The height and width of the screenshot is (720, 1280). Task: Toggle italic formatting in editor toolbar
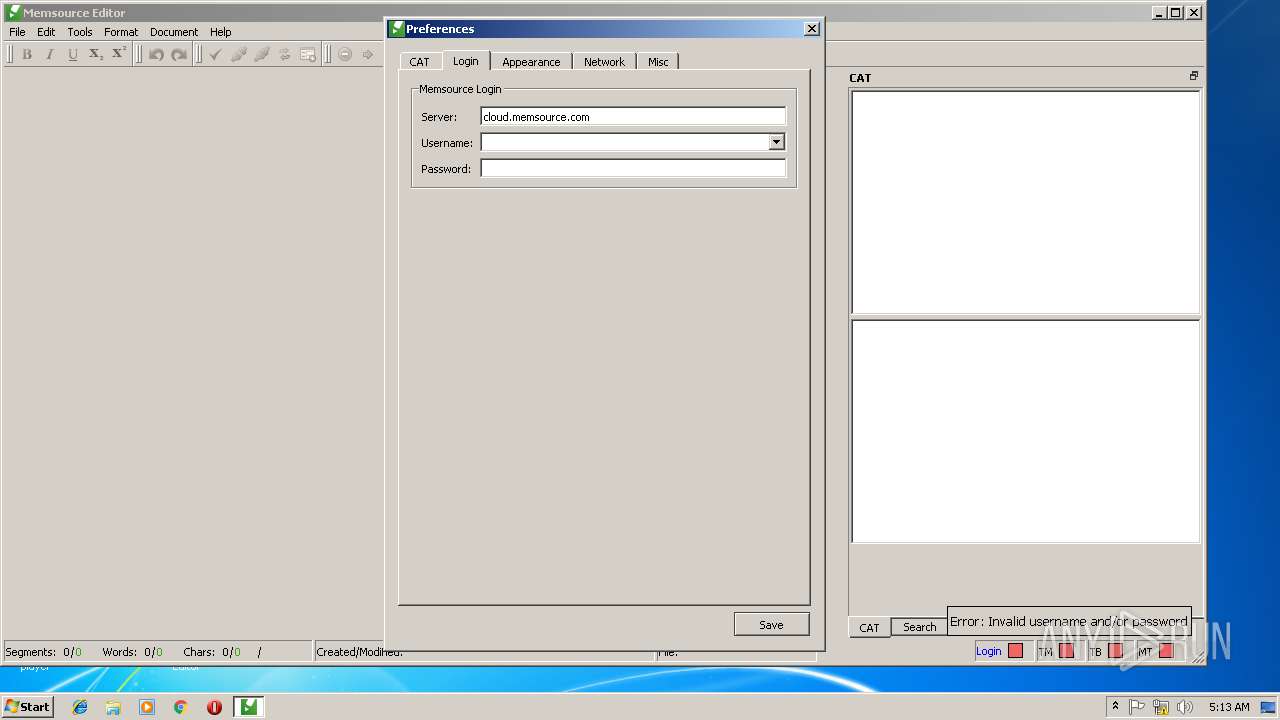(50, 54)
